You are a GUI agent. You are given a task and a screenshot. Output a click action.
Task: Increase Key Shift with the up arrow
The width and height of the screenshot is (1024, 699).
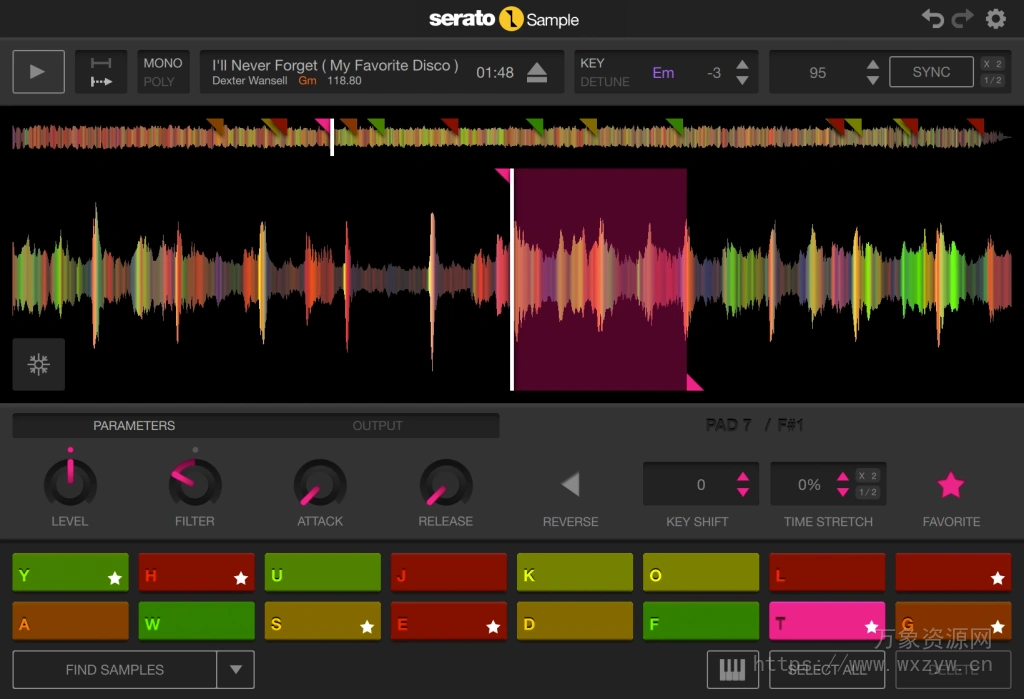pos(744,476)
